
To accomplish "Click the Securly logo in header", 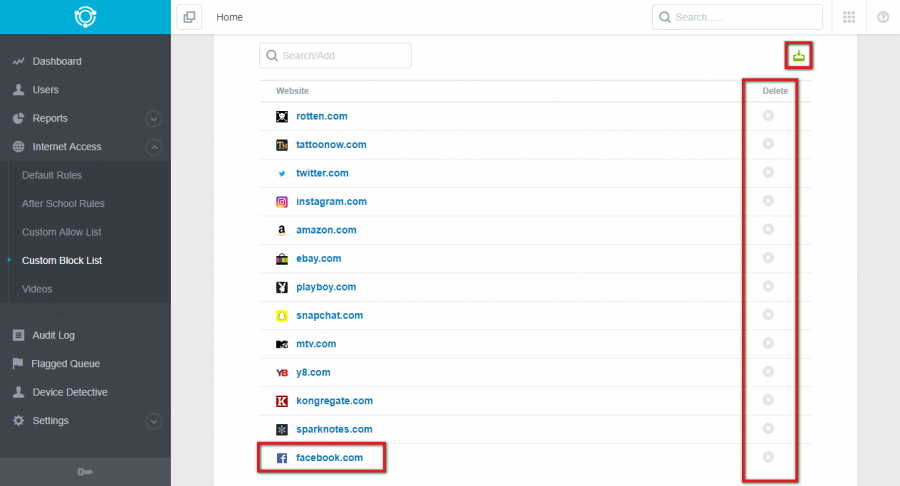I will [85, 17].
